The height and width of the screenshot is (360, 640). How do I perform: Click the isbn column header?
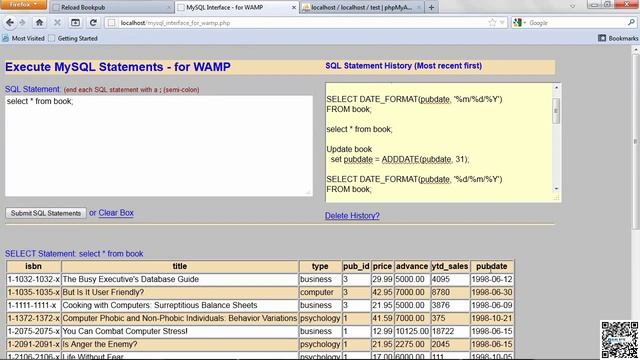[33, 266]
